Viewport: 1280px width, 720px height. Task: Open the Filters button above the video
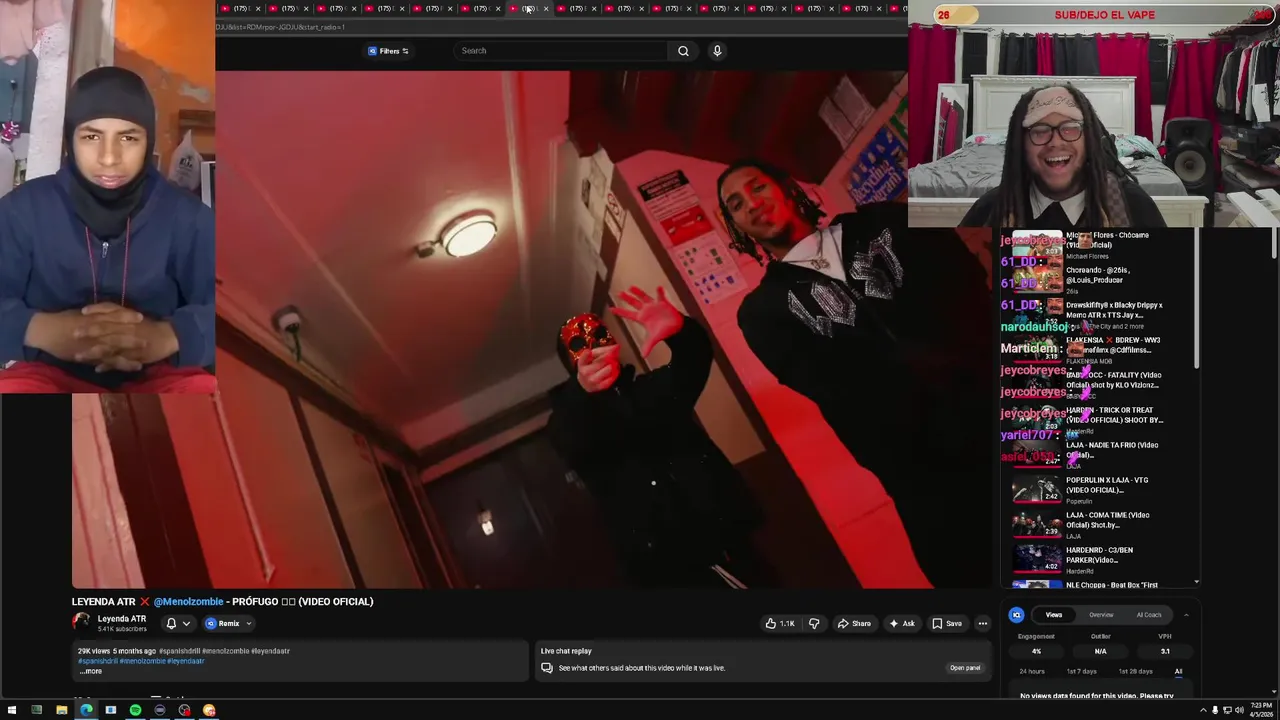coord(388,51)
